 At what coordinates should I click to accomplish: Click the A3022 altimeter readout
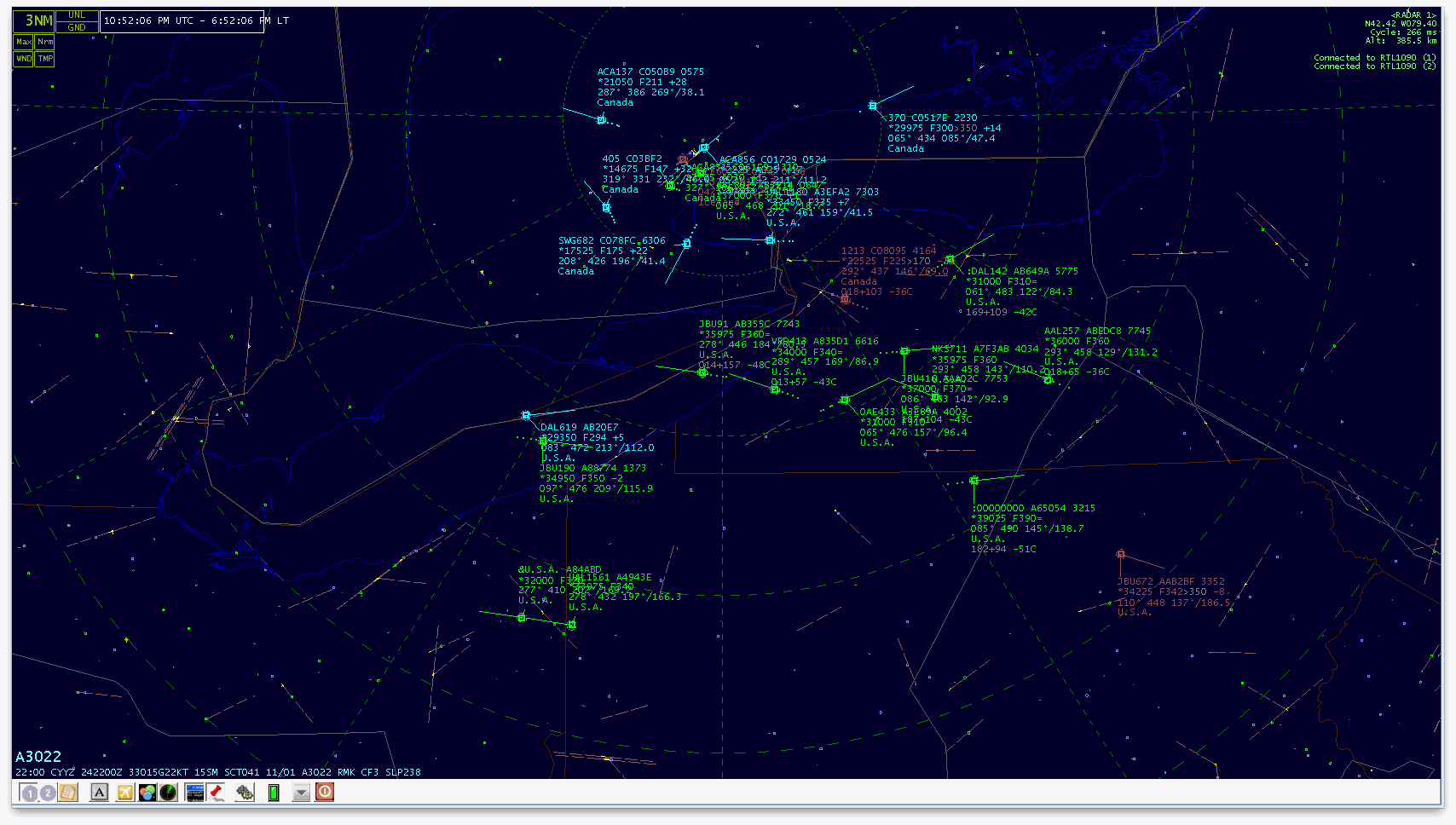pyautogui.click(x=38, y=757)
